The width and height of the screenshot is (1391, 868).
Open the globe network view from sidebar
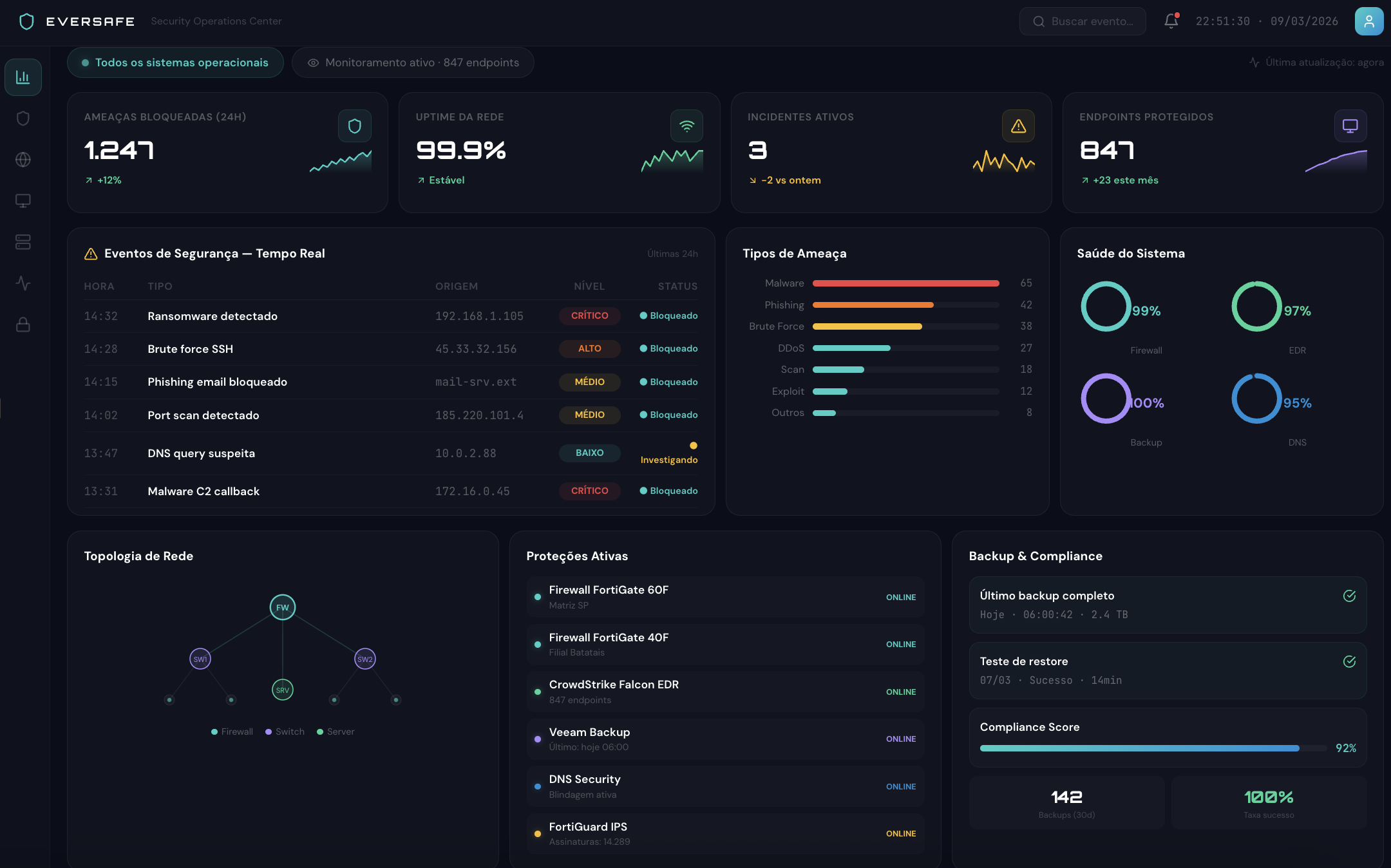[23, 159]
